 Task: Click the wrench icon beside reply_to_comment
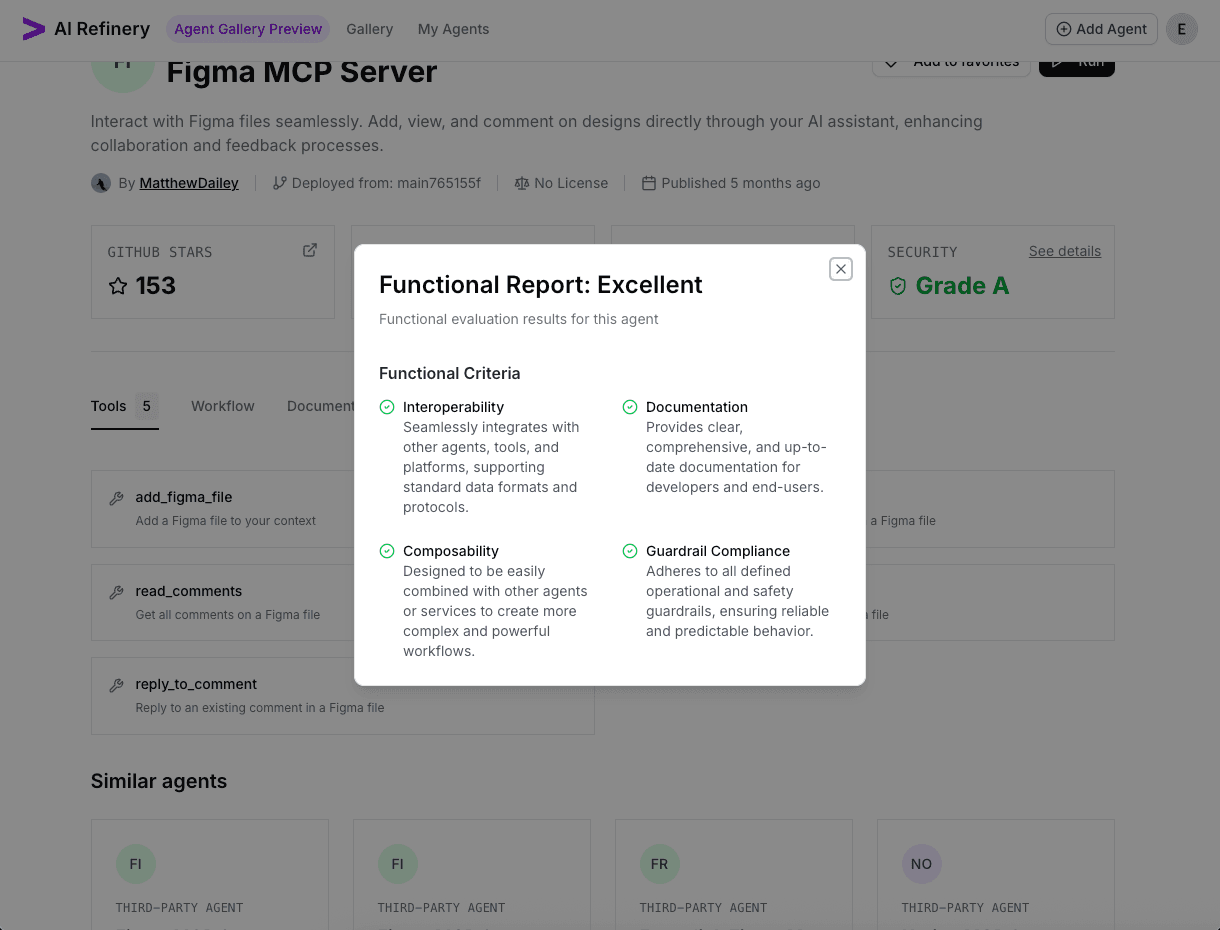point(117,684)
